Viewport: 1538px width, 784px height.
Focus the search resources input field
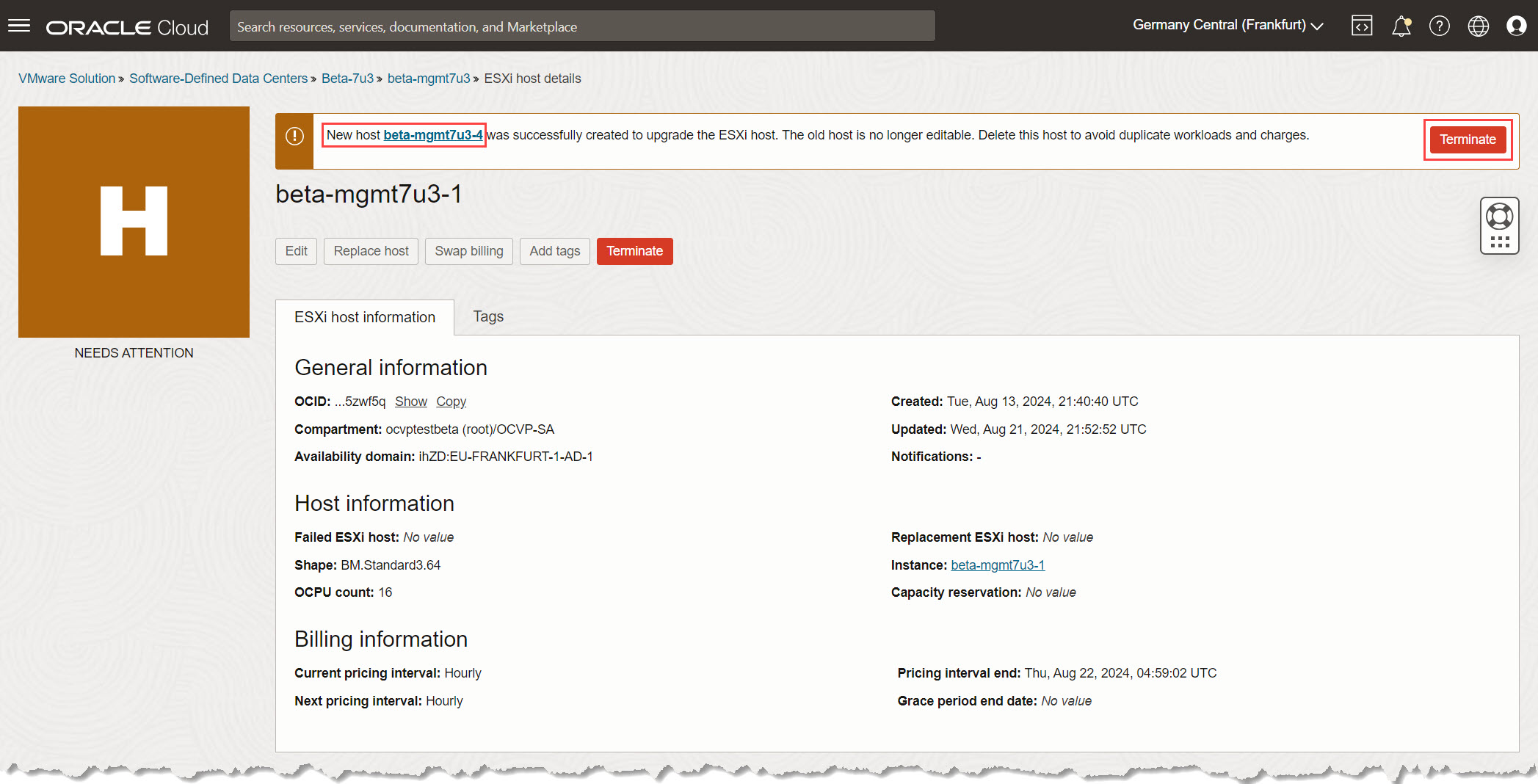coord(582,26)
